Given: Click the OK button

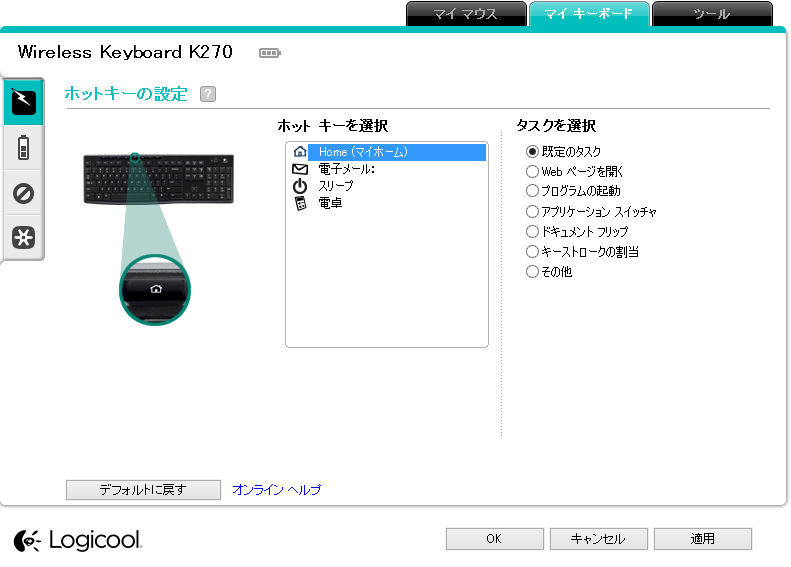Looking at the screenshot, I should click(x=494, y=539).
